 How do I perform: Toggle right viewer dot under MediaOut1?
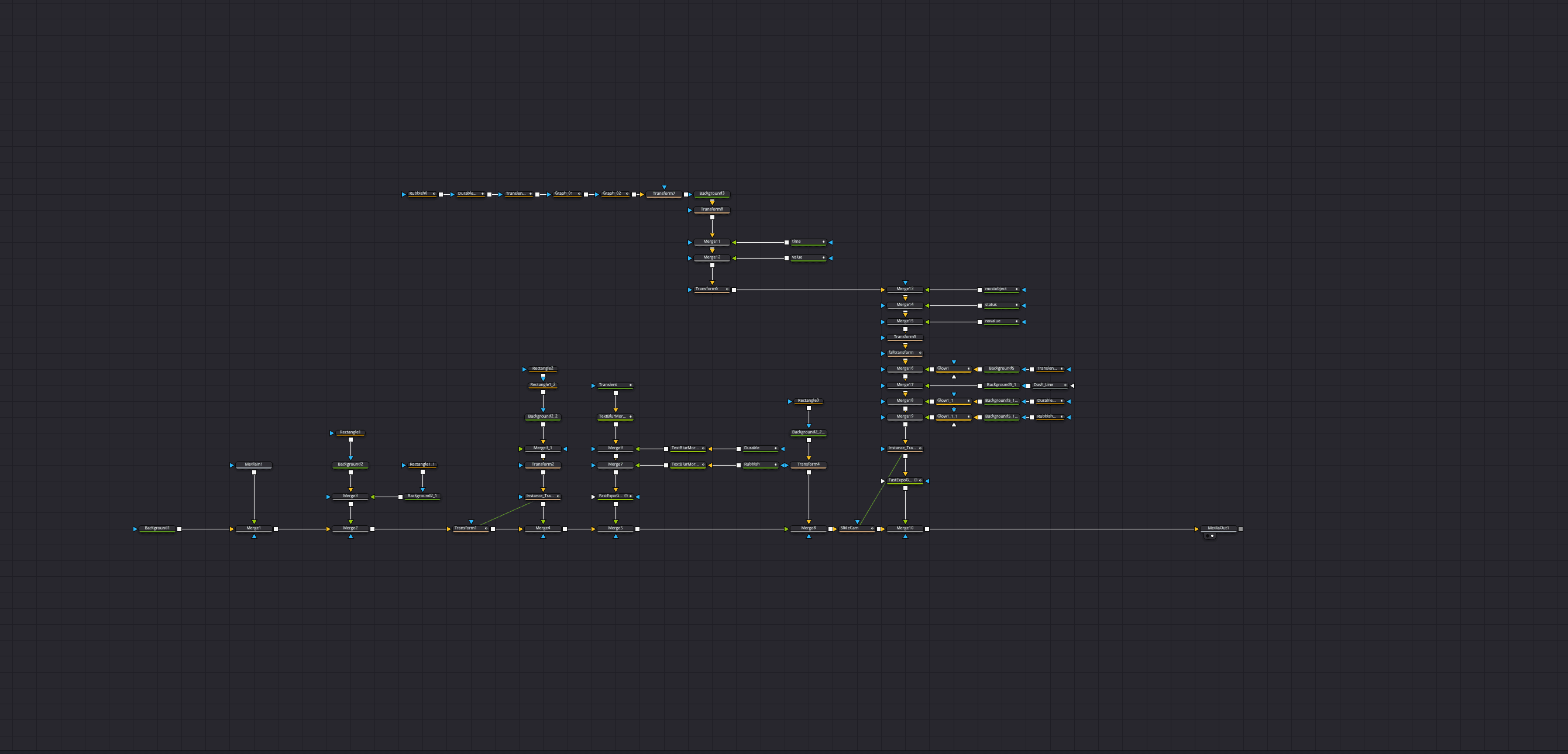point(1212,536)
